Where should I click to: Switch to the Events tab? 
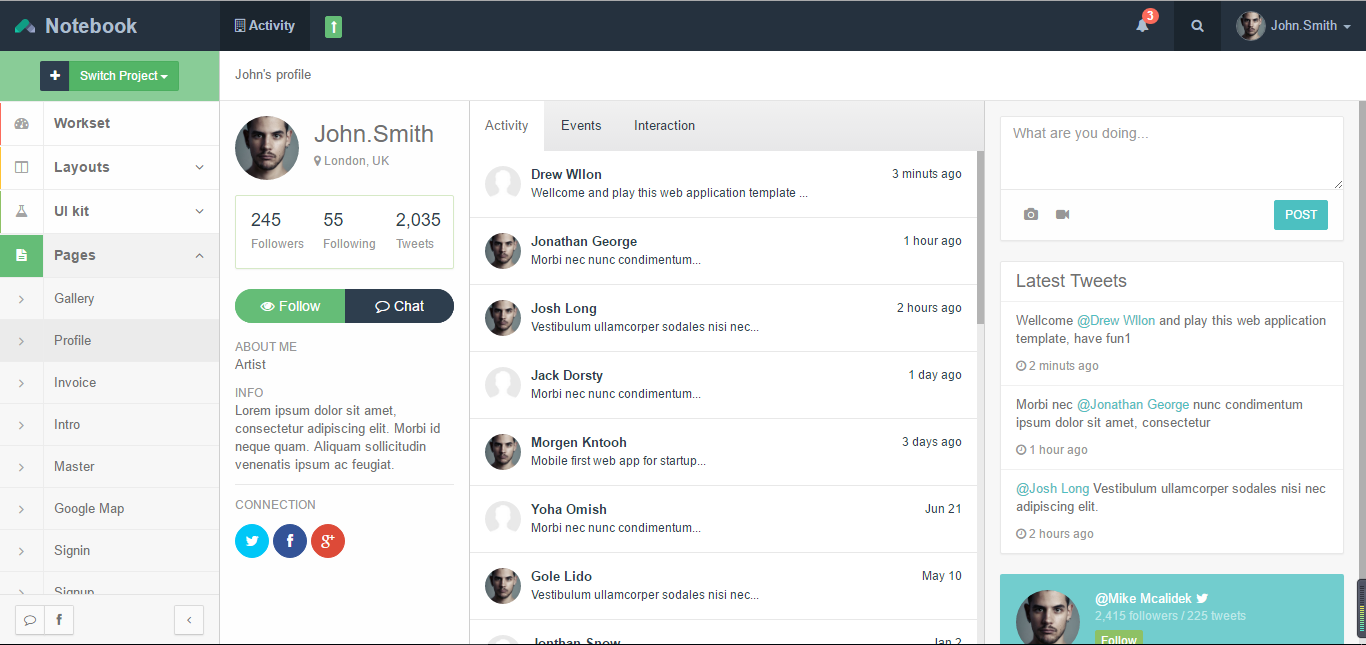pyautogui.click(x=581, y=126)
